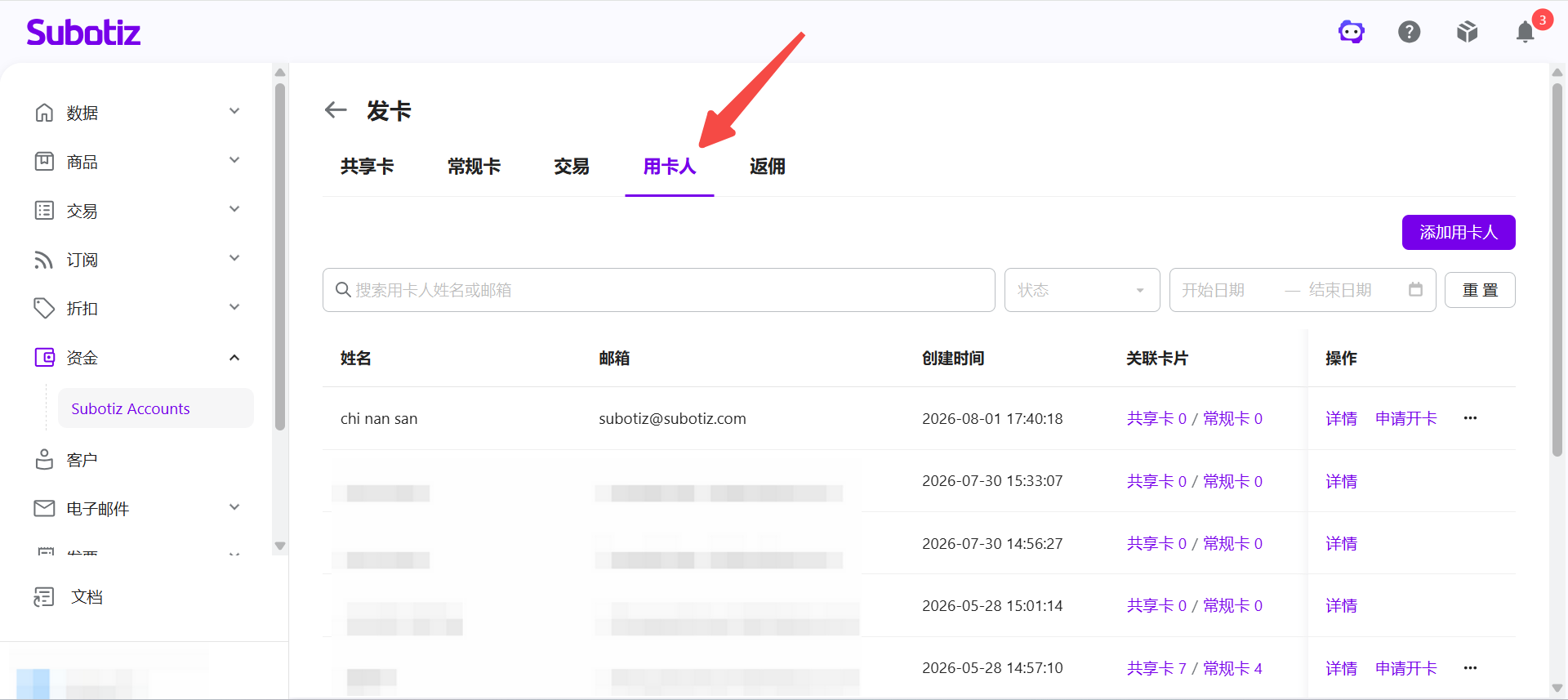Open 详情 for 2026-07-30 14:56:27 row
The height and width of the screenshot is (700, 1568).
[1341, 544]
